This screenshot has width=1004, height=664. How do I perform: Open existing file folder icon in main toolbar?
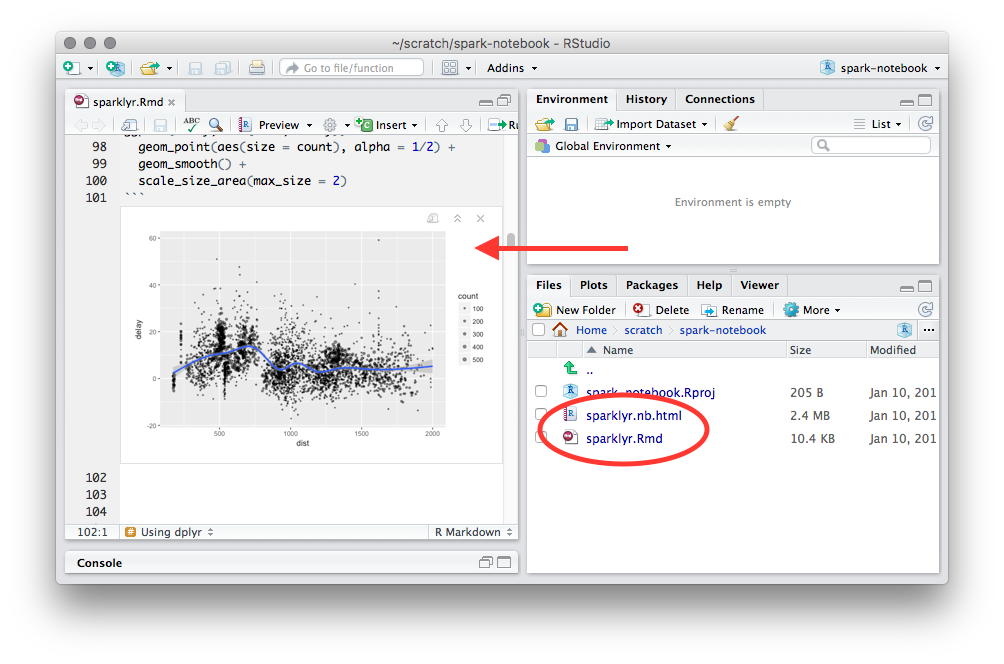[149, 68]
